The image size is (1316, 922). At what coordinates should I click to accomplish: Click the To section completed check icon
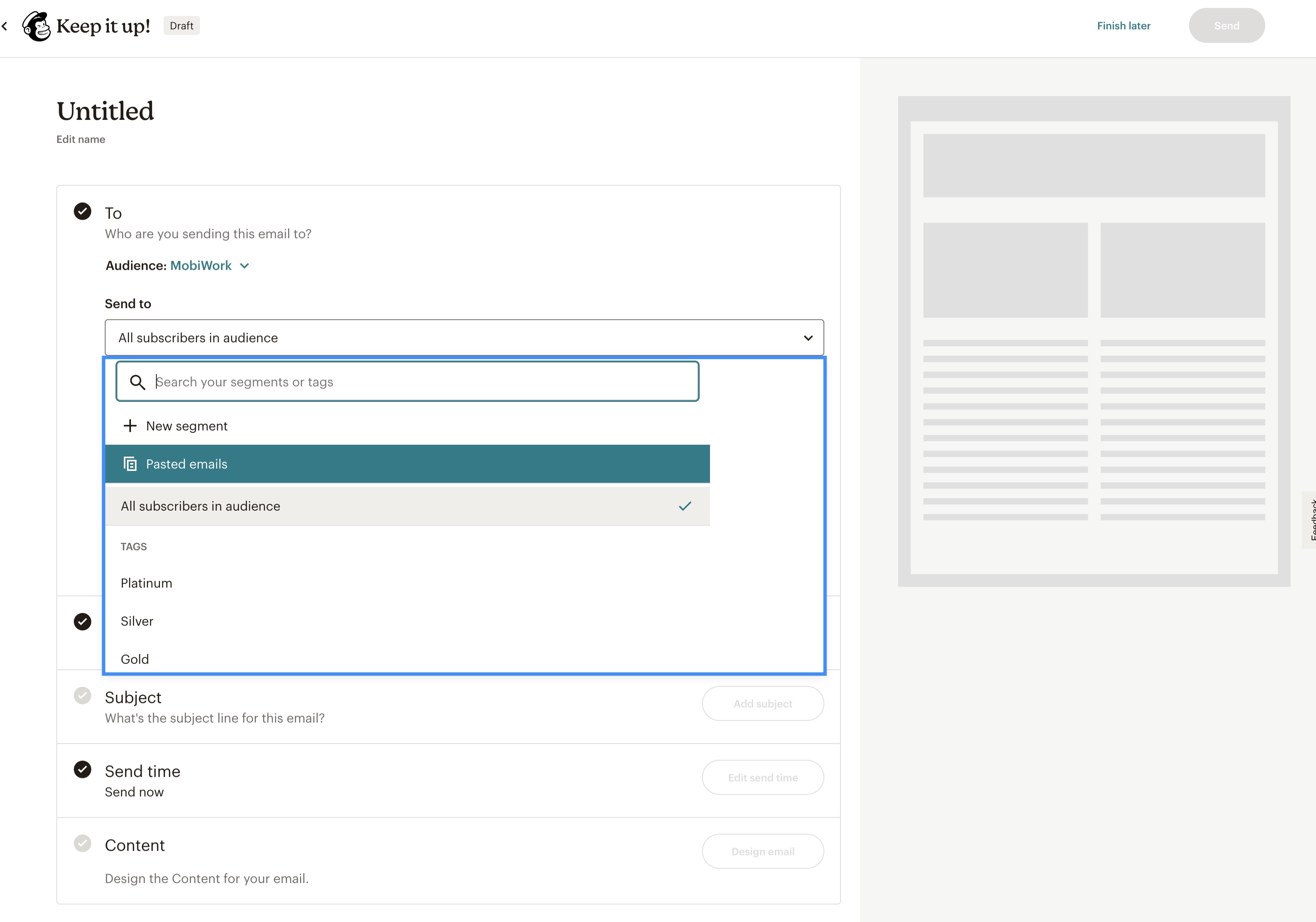click(x=83, y=211)
